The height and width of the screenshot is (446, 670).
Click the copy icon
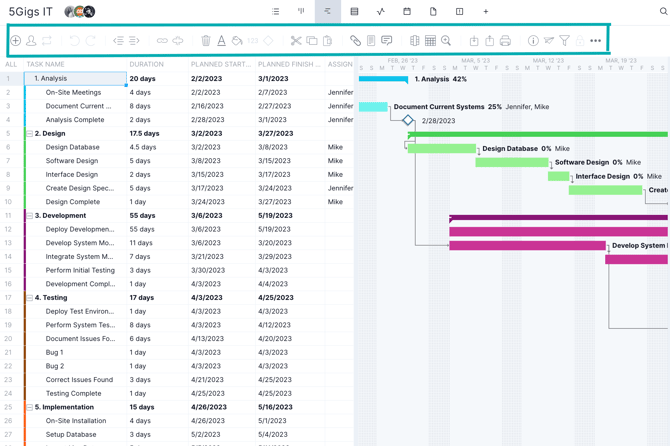pyautogui.click(x=312, y=41)
